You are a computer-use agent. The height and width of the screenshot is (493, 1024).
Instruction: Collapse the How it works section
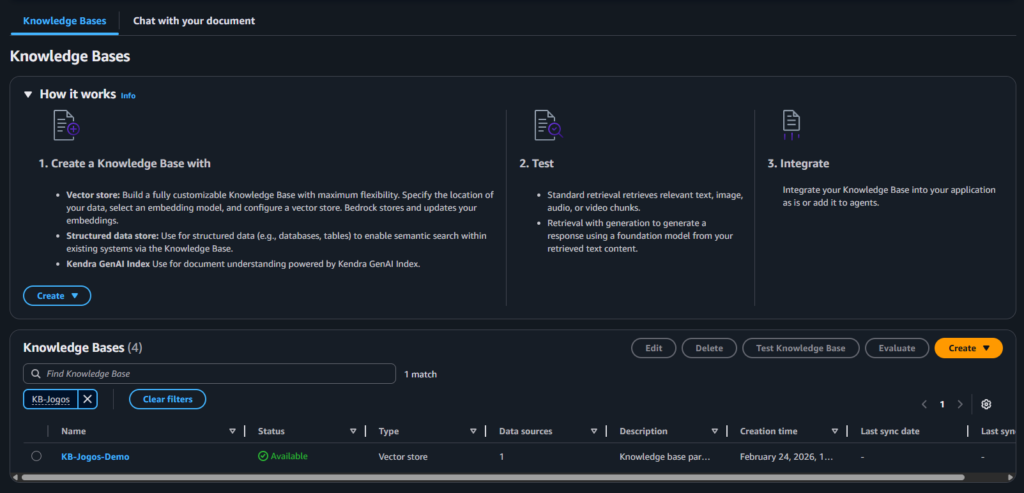(29, 95)
